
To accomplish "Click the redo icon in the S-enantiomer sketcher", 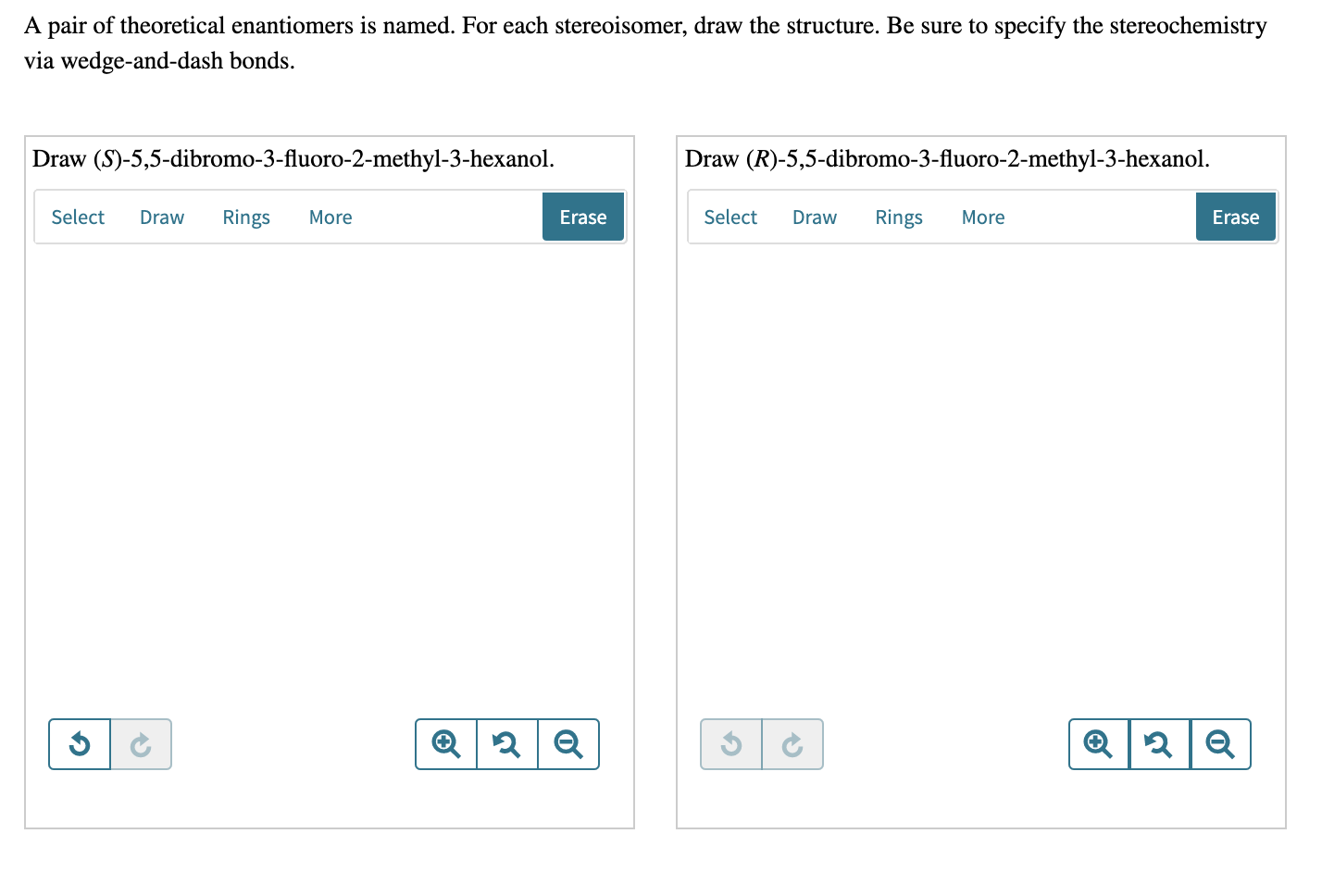I will [x=141, y=744].
